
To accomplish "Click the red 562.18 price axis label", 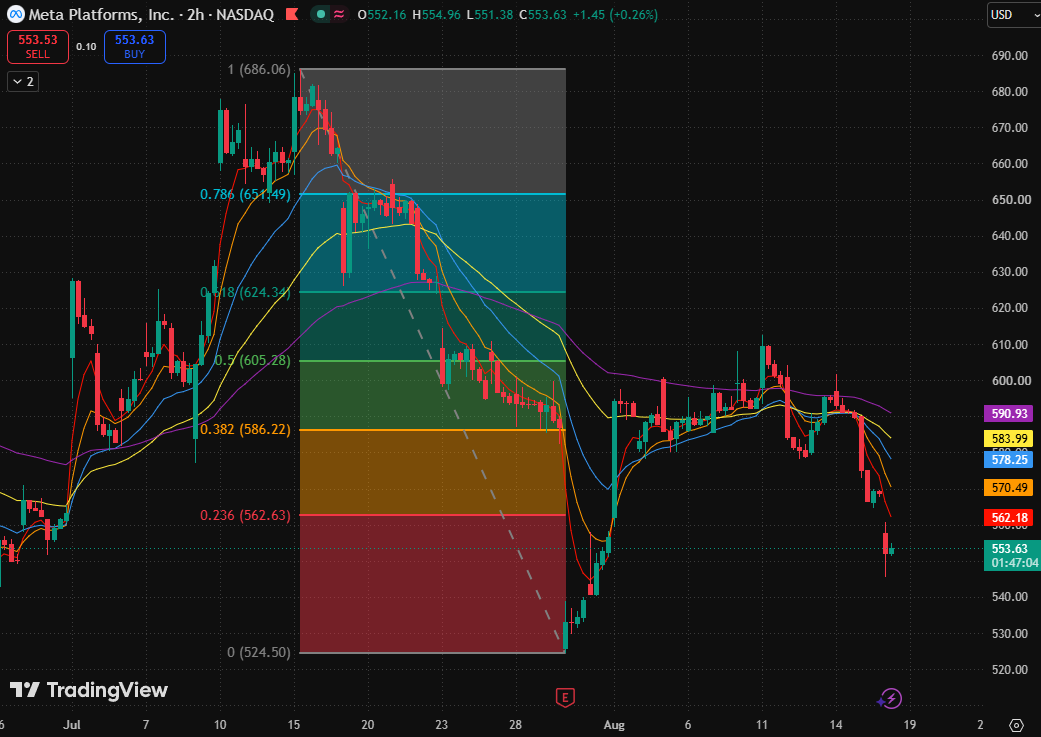I will point(1008,517).
